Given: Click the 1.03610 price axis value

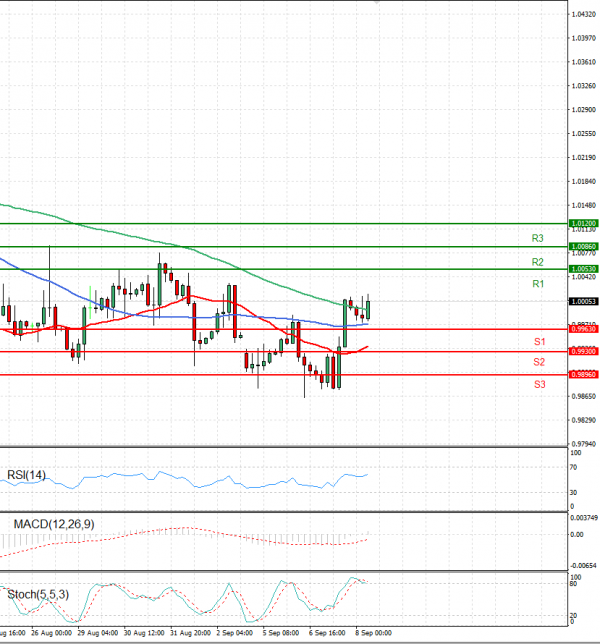Looking at the screenshot, I should [584, 62].
